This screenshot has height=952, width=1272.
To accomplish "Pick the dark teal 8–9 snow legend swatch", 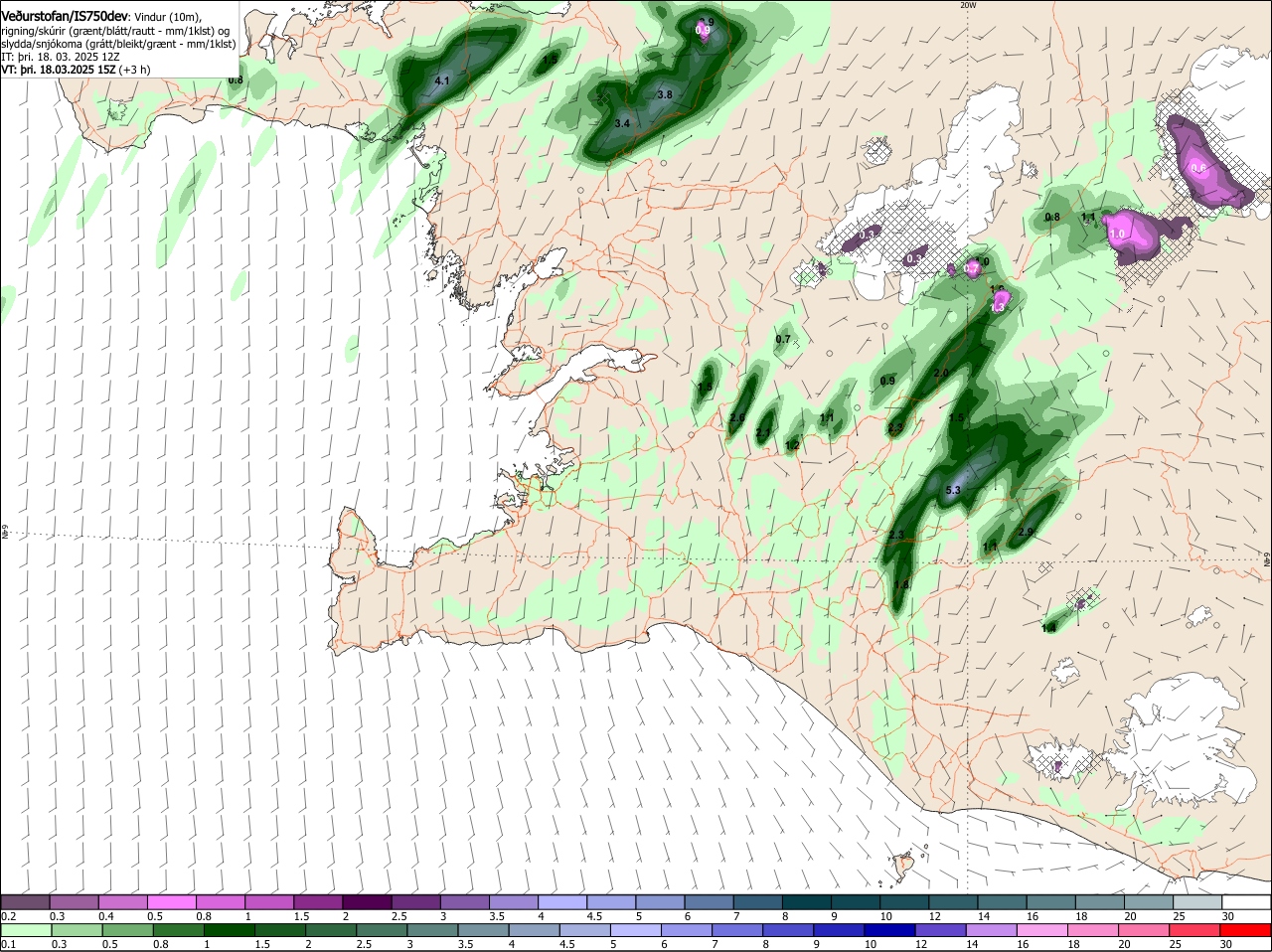I will pyautogui.click(x=807, y=902).
